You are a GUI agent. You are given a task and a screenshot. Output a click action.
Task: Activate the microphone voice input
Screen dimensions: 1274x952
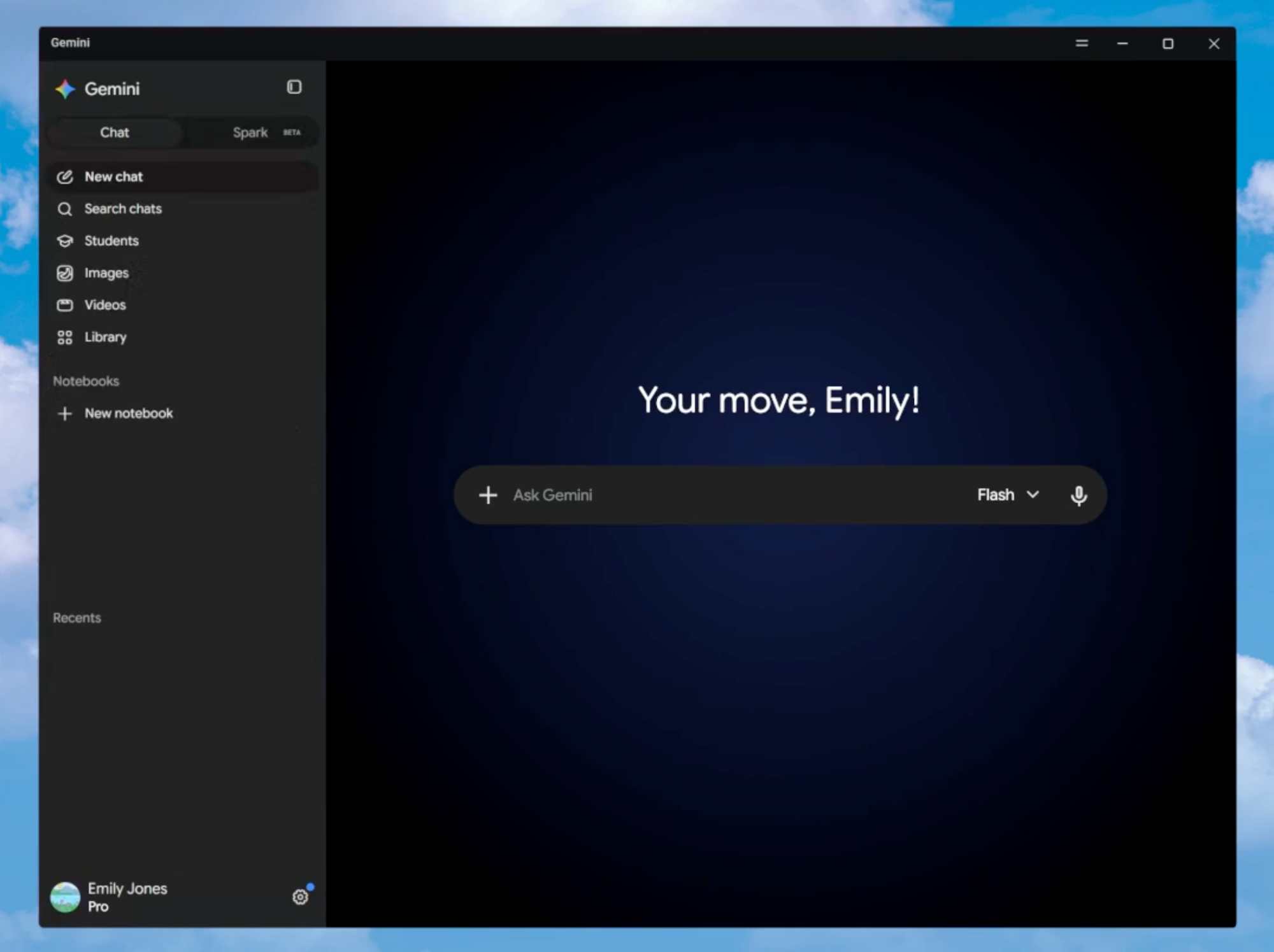[x=1078, y=495]
